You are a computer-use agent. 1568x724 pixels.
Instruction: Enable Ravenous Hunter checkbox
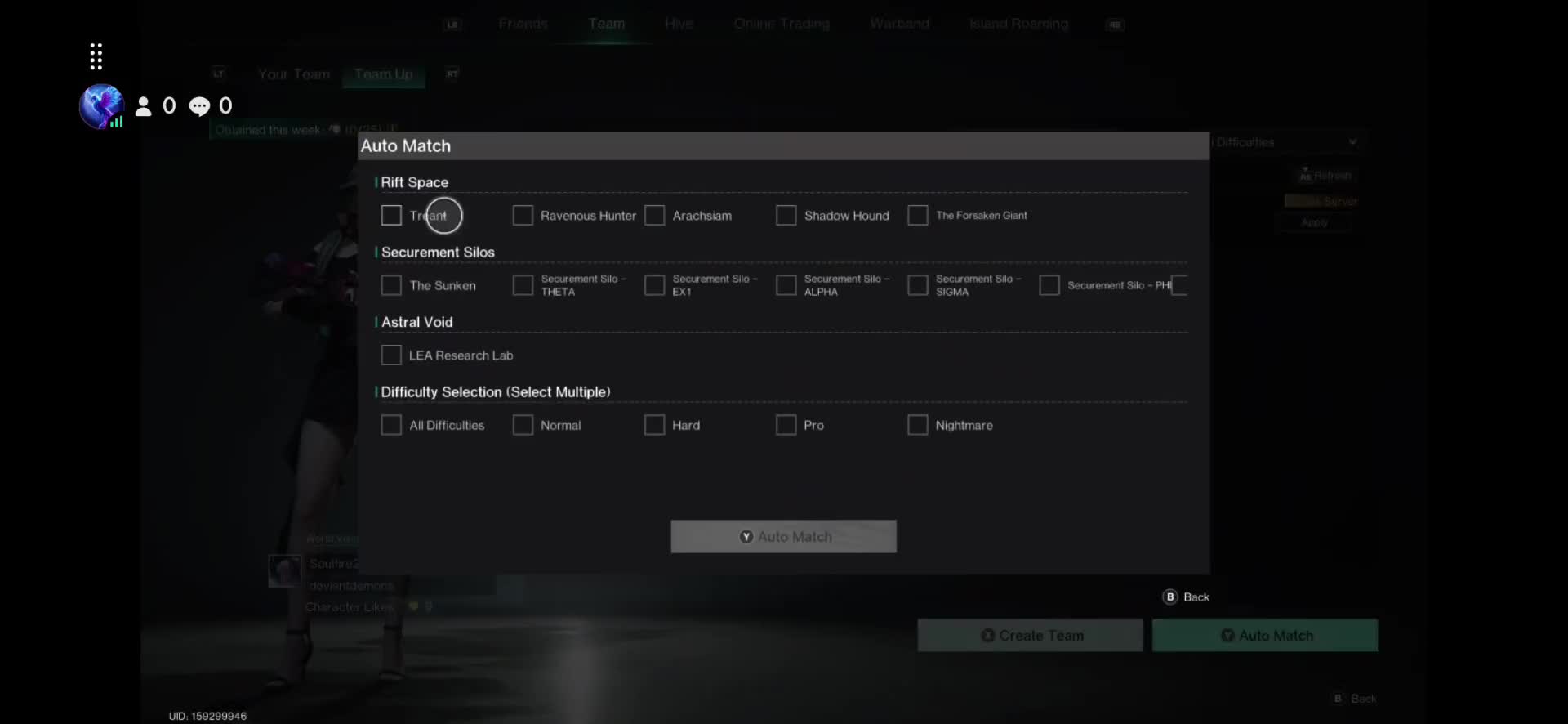[523, 216]
